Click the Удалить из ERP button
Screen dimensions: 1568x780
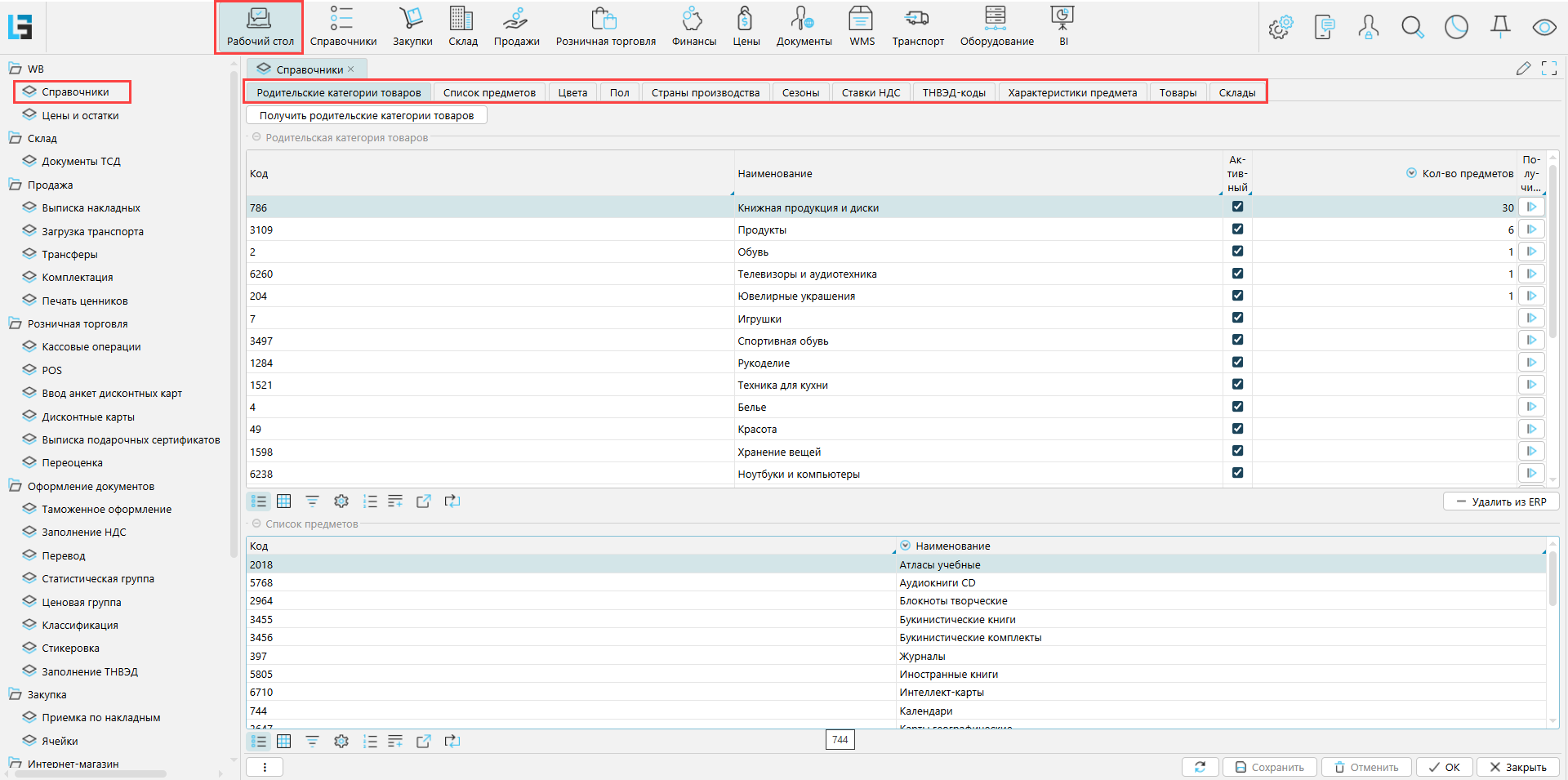1500,501
